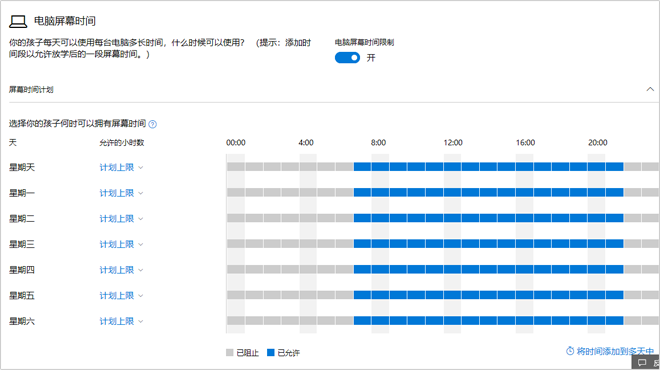Open the feedback chat icon at bottom right
This screenshot has height=370, width=660.
click(642, 362)
